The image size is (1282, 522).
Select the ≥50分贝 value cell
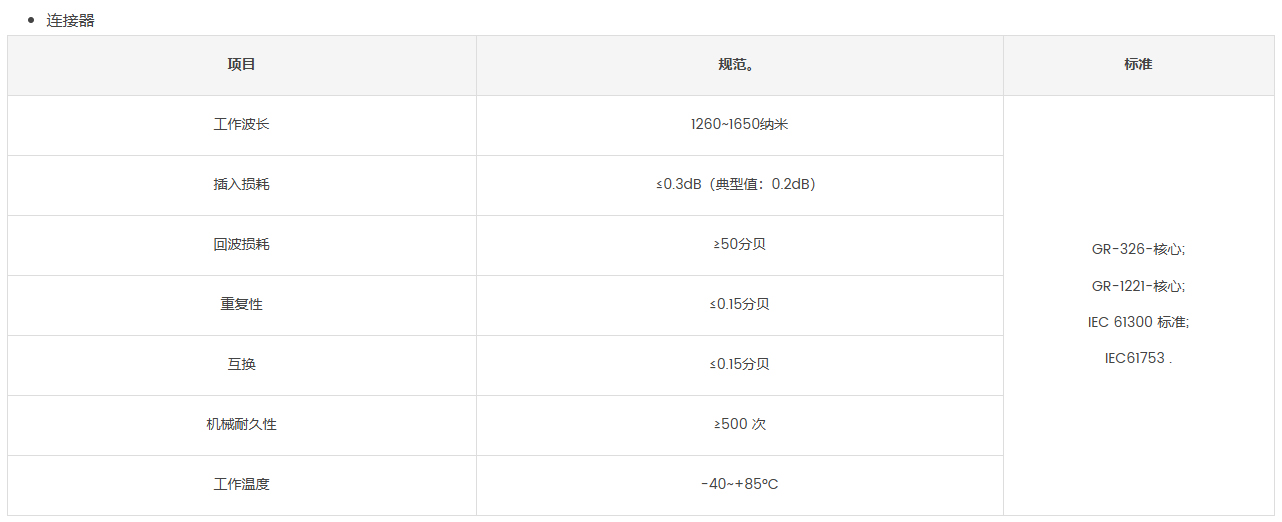(x=740, y=245)
